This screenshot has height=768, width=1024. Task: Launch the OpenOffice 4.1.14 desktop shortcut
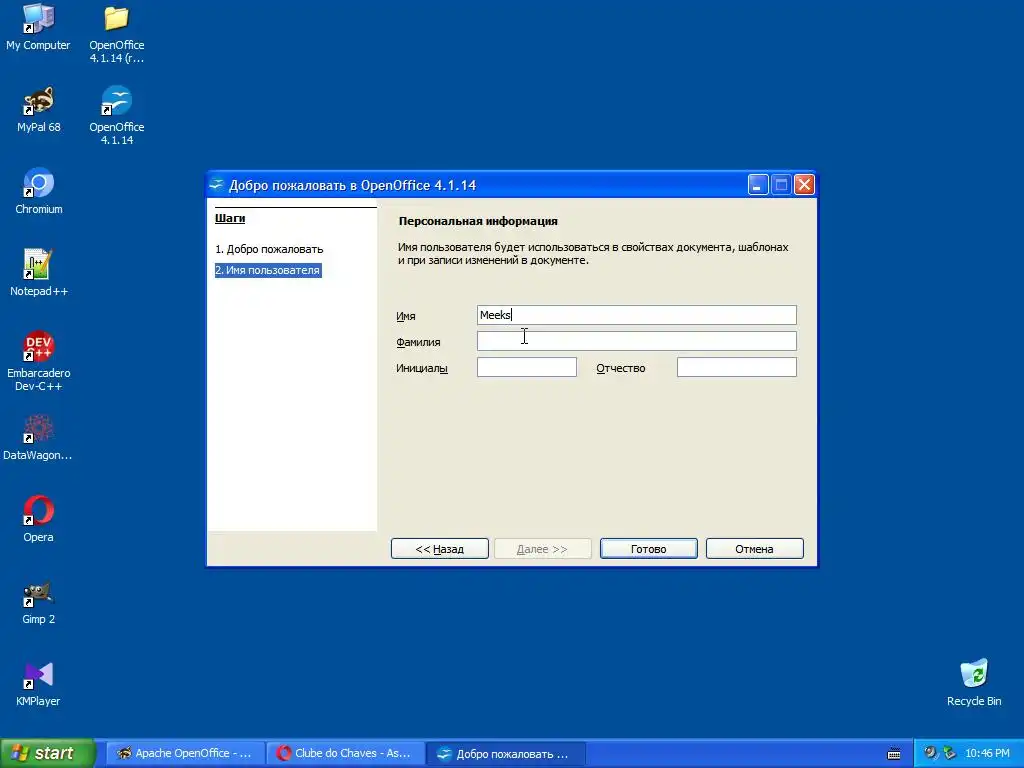tap(116, 116)
